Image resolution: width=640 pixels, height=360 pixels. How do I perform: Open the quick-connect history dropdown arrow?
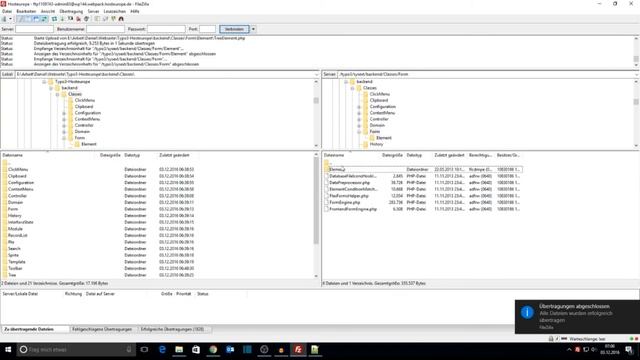pyautogui.click(x=253, y=29)
